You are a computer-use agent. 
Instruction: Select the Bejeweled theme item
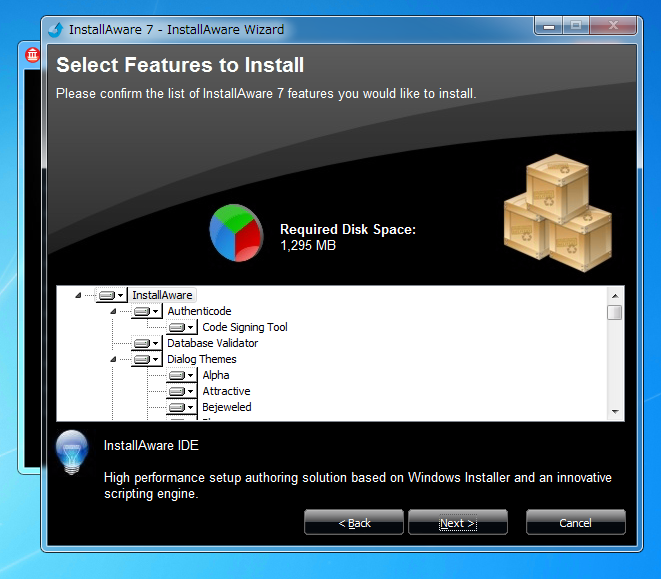227,407
